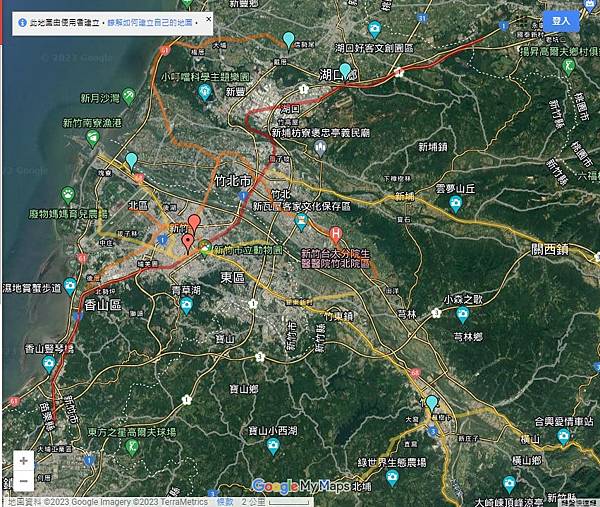The image size is (600, 507).
Task: Zoom out with the minus button
Action: [23, 481]
